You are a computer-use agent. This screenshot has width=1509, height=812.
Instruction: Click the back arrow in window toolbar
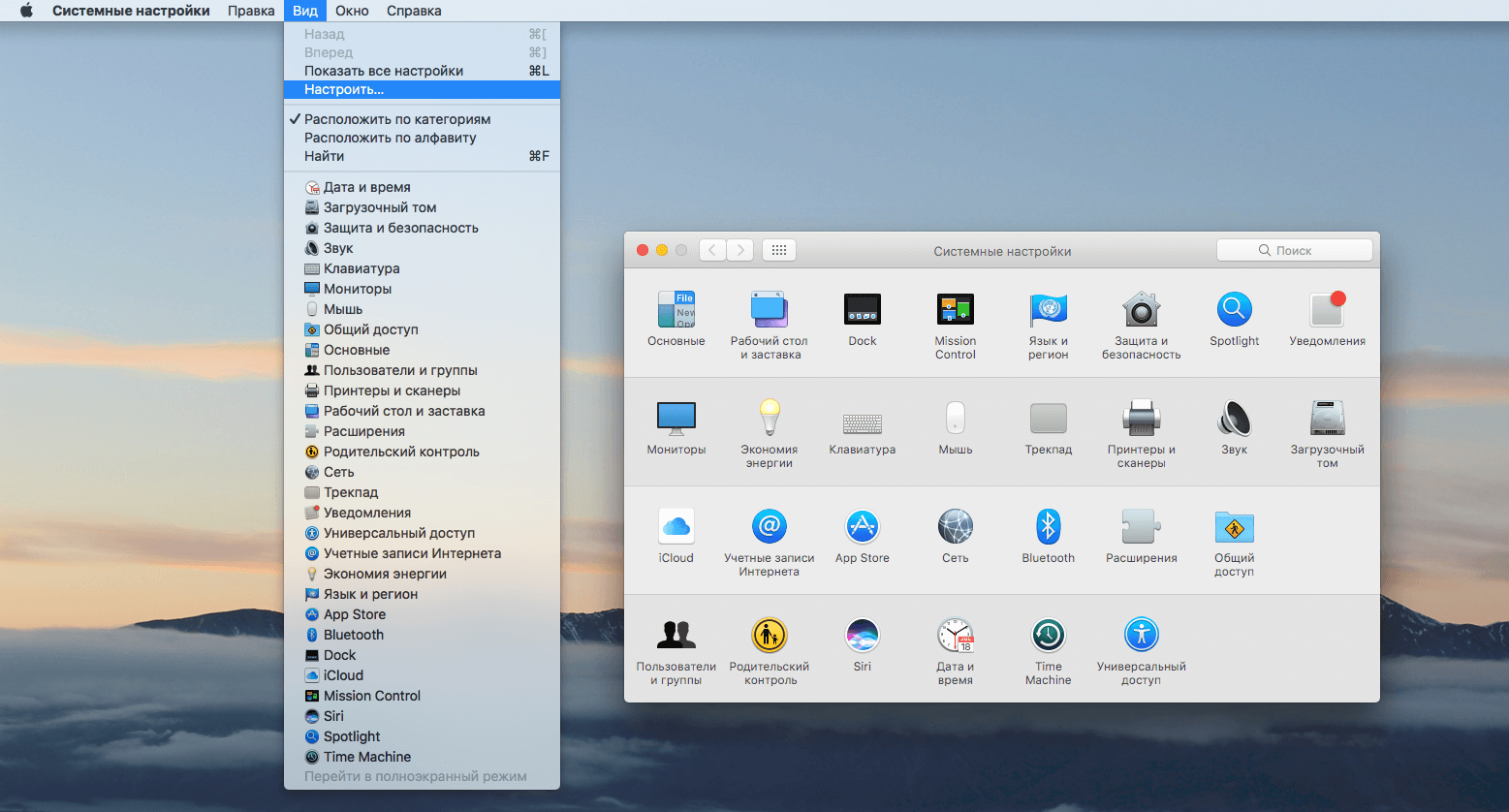point(712,250)
